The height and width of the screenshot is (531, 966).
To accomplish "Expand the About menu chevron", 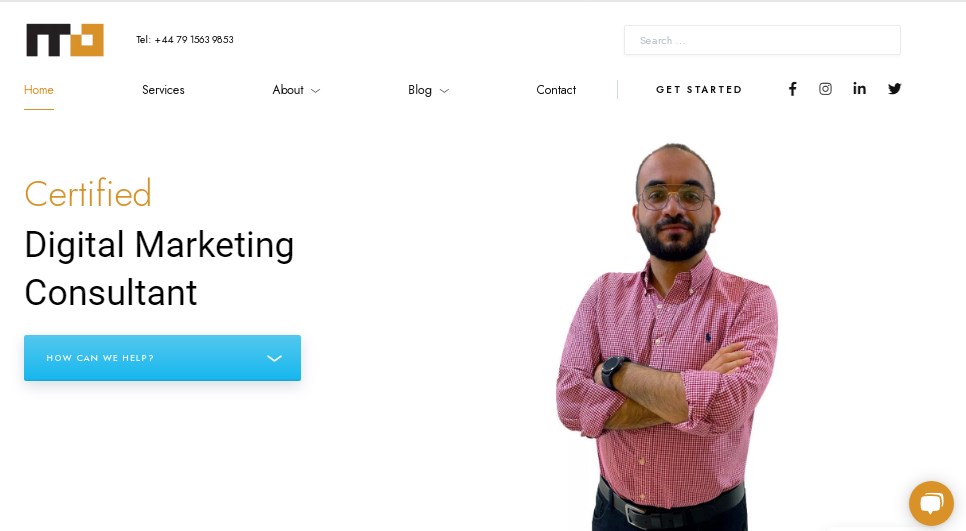I will (x=315, y=91).
